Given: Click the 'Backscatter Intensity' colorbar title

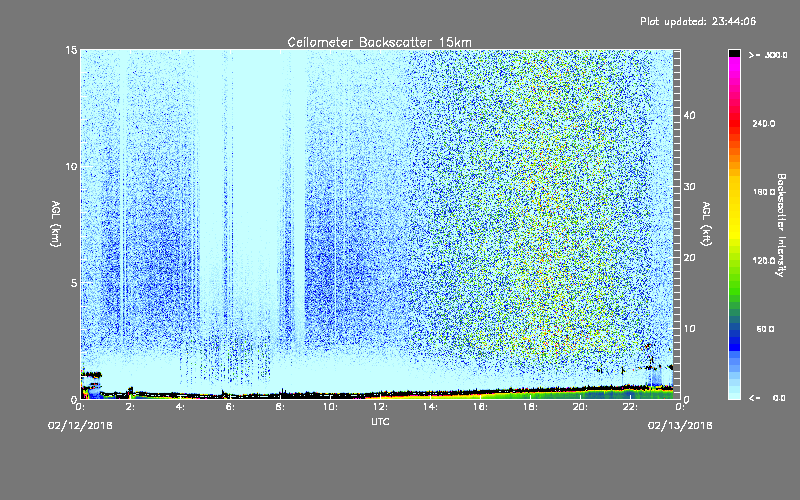Looking at the screenshot, I should [x=781, y=225].
